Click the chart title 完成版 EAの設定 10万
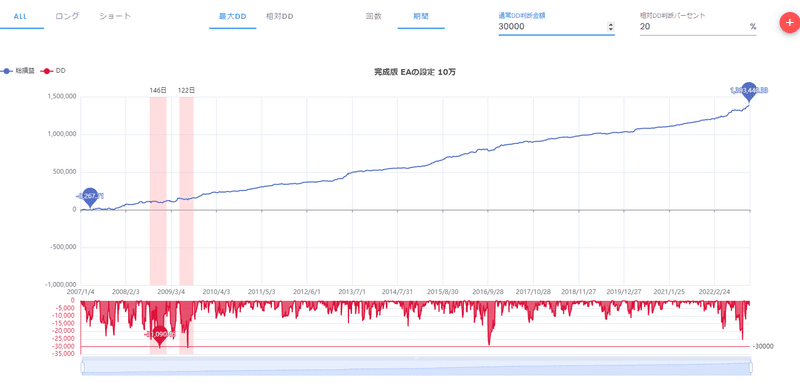800x383 pixels. pos(415,72)
